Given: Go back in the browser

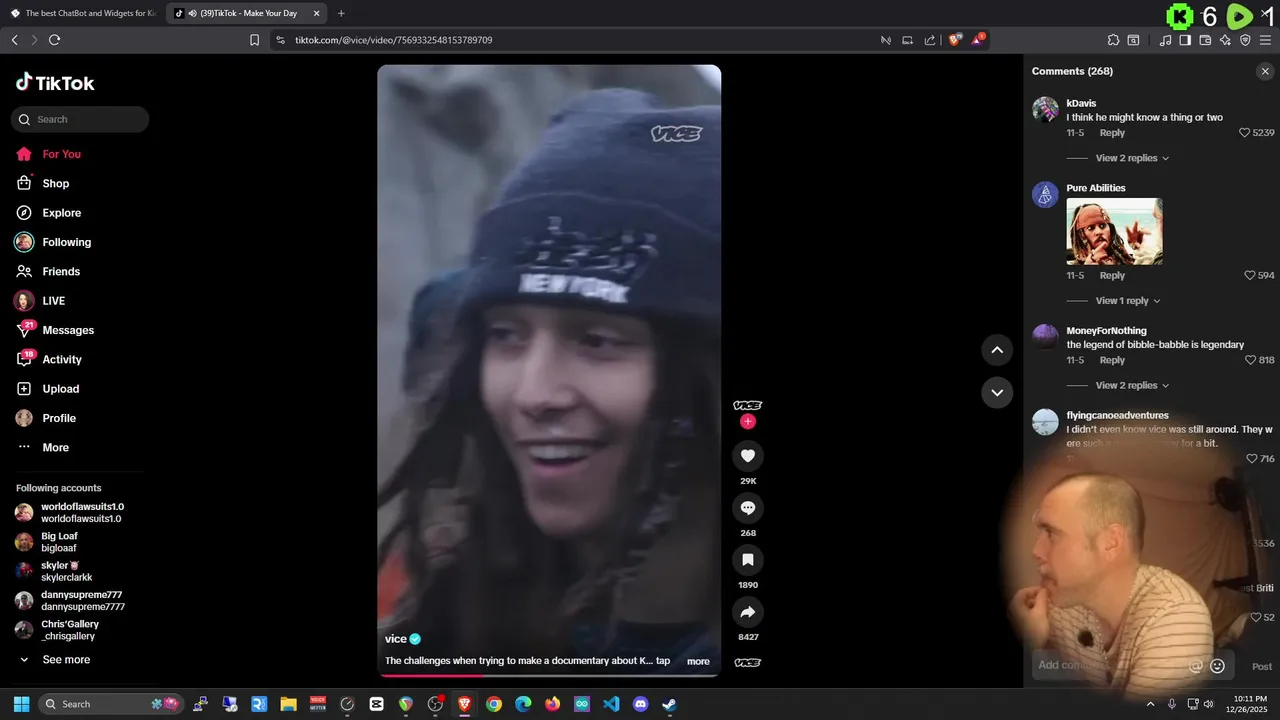Looking at the screenshot, I should click(14, 40).
